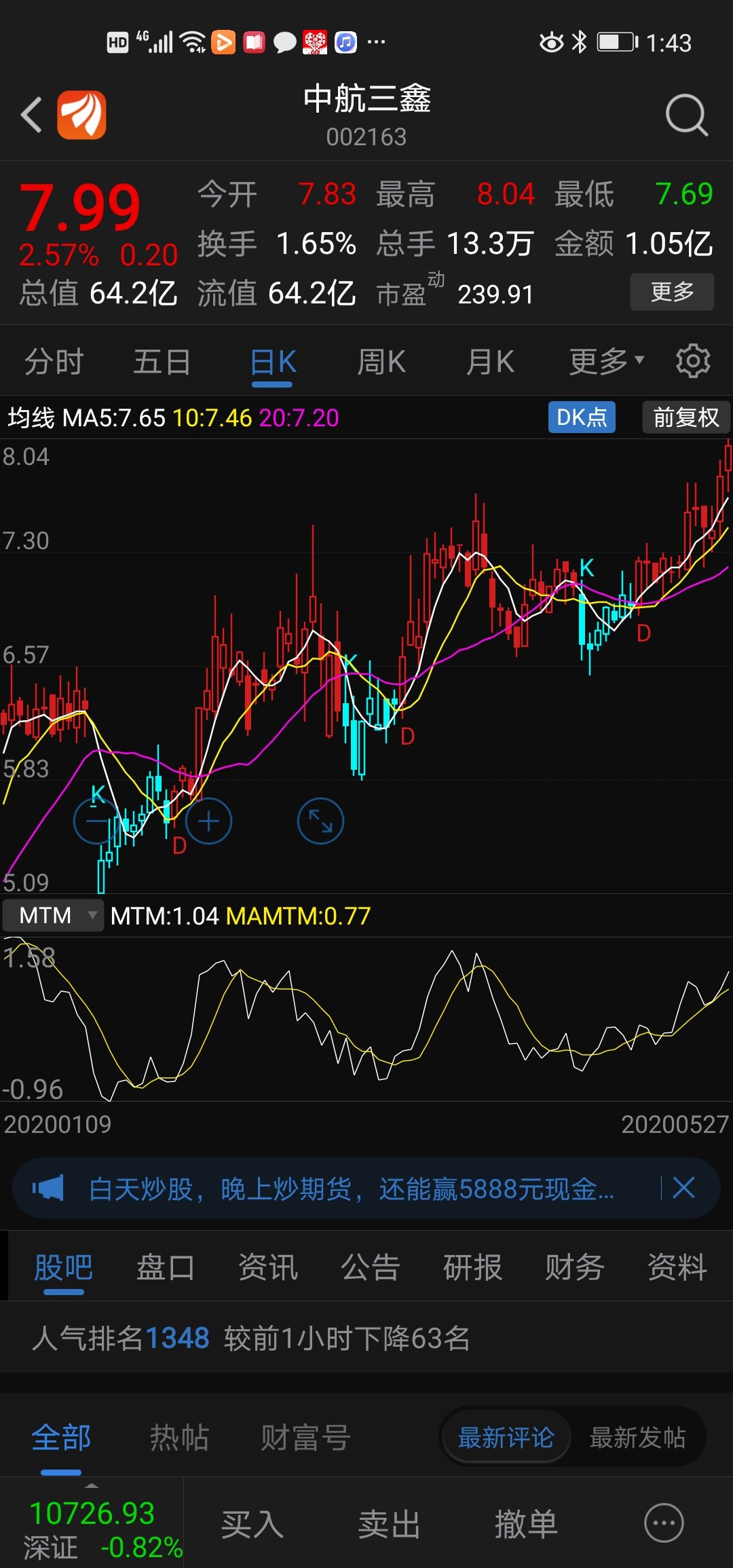This screenshot has width=733, height=1568.
Task: Tap the stock title 中航三鑫
Action: pyautogui.click(x=366, y=98)
